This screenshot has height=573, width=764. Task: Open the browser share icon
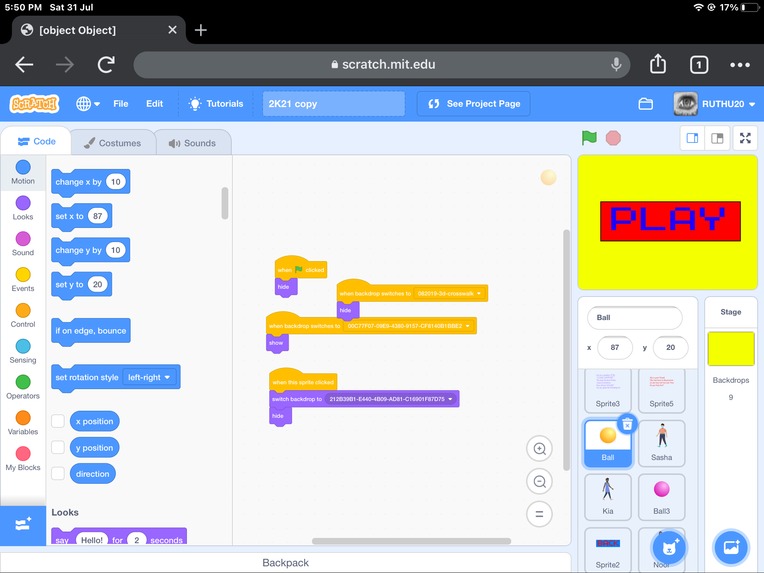click(x=658, y=64)
